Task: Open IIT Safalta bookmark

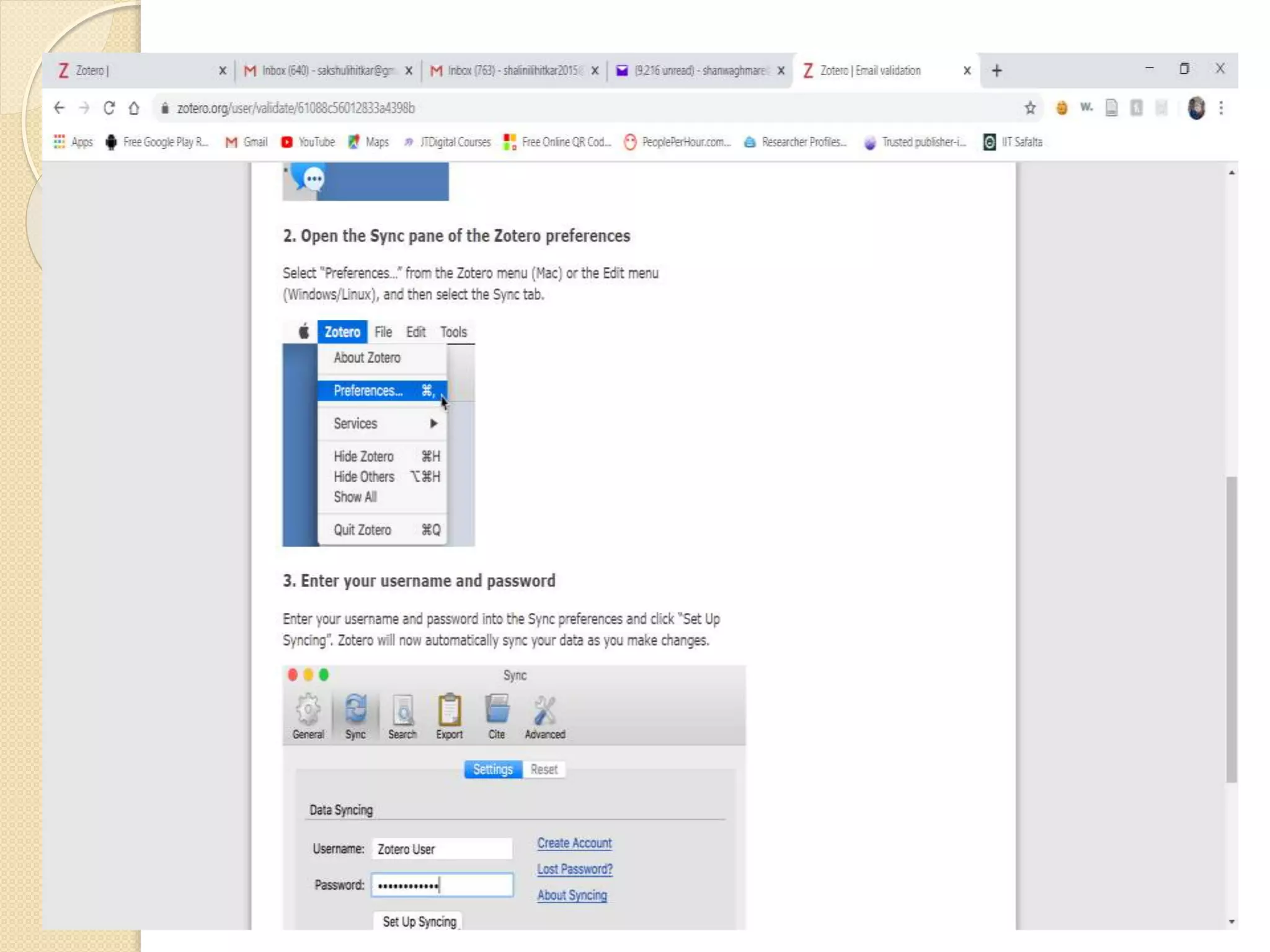Action: click(x=1013, y=142)
